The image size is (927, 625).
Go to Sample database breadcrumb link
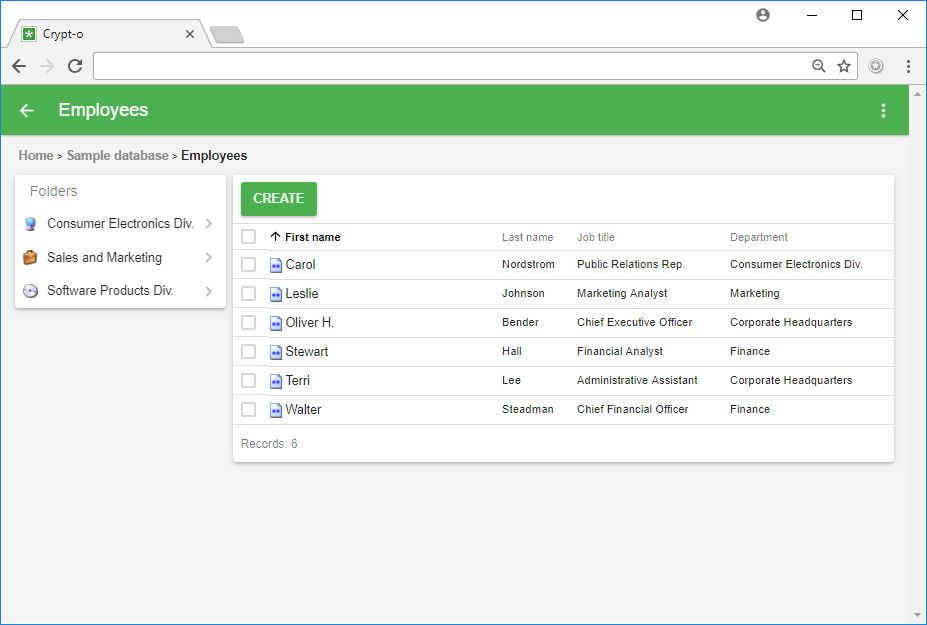(x=118, y=156)
